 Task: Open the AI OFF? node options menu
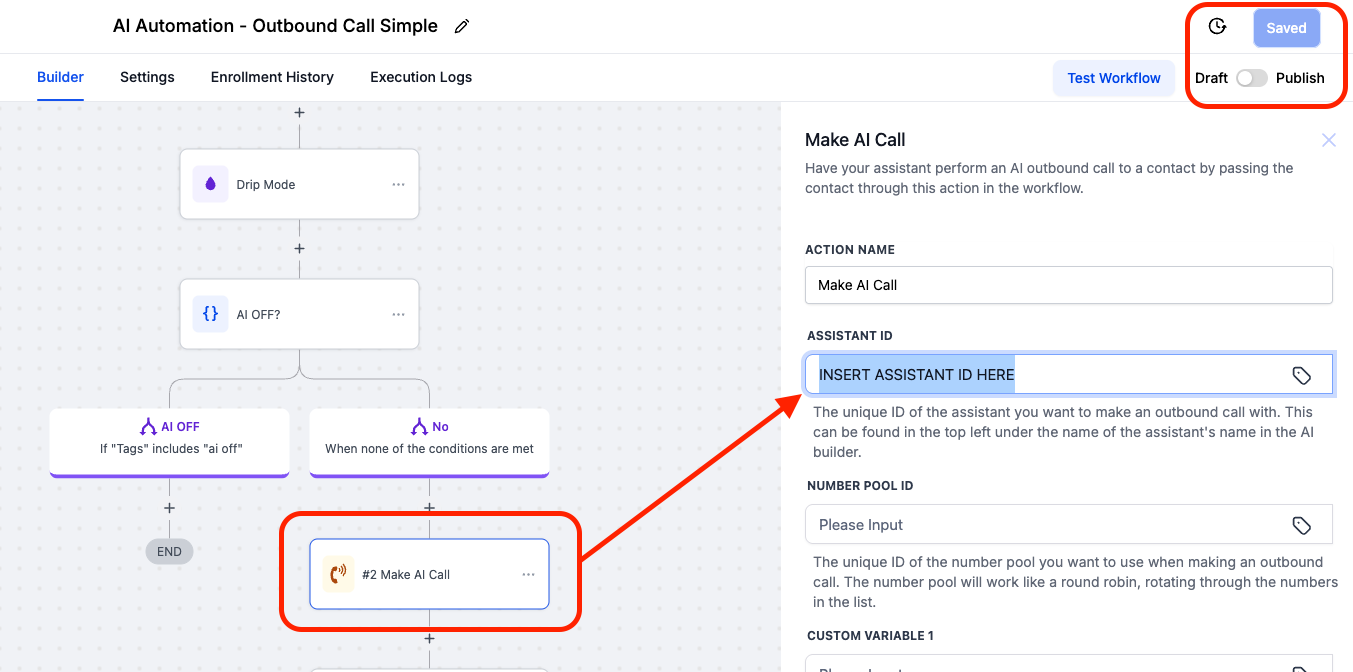click(x=398, y=314)
